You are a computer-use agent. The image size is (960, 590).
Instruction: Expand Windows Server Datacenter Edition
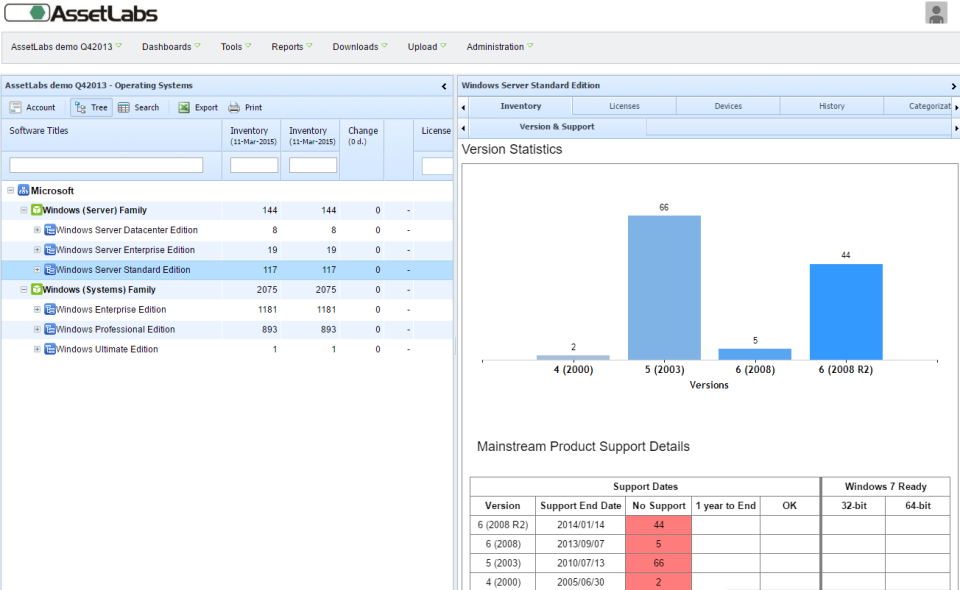coord(37,230)
